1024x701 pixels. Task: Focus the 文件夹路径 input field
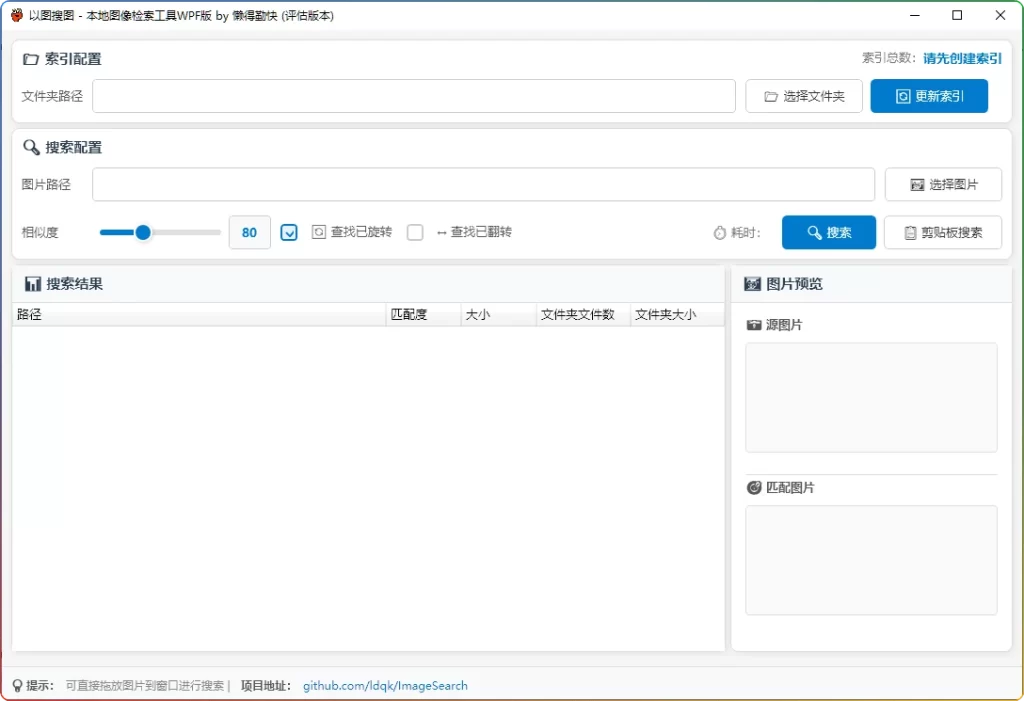414,96
